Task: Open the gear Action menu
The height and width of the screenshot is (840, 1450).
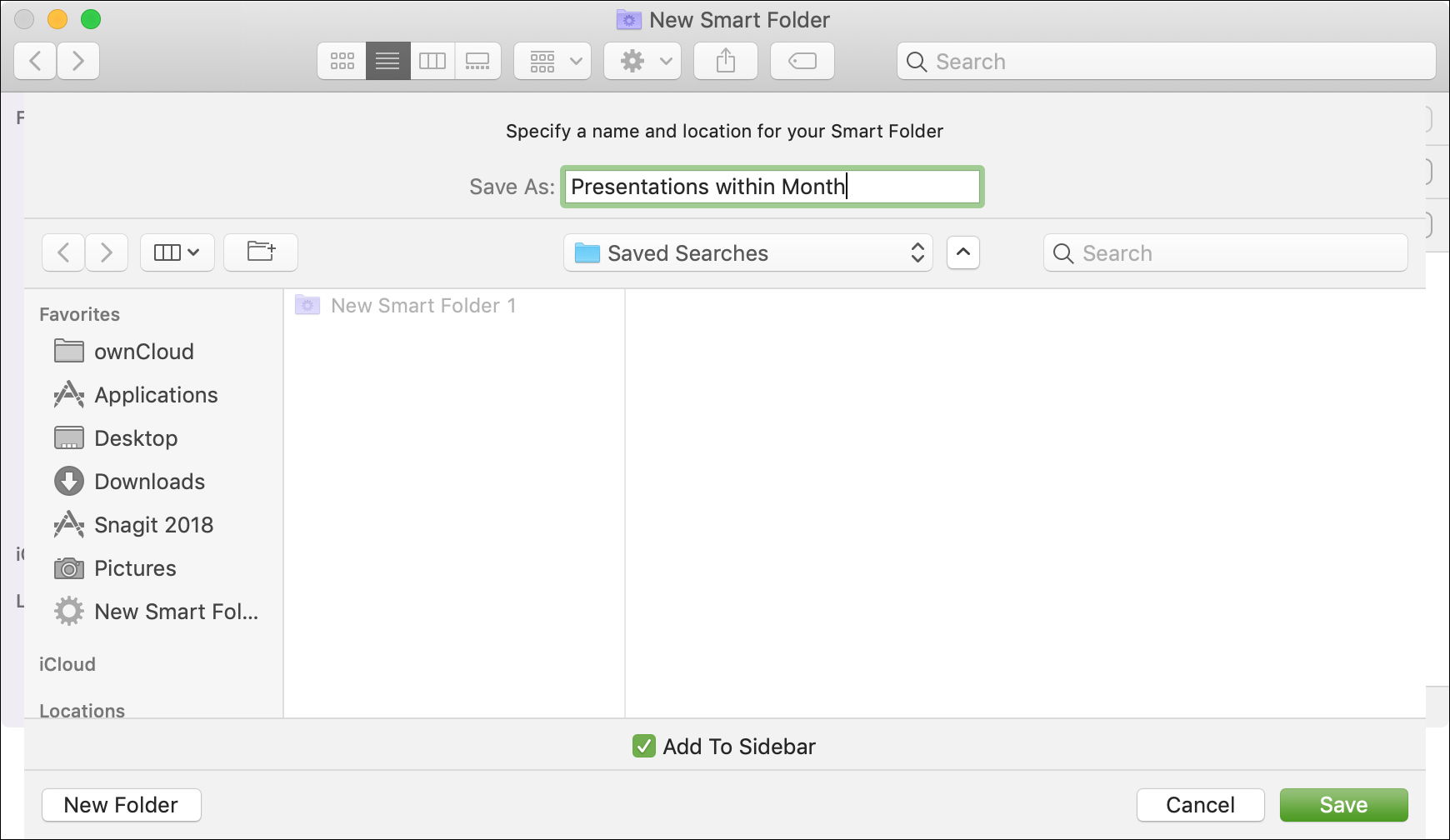Action: (642, 61)
